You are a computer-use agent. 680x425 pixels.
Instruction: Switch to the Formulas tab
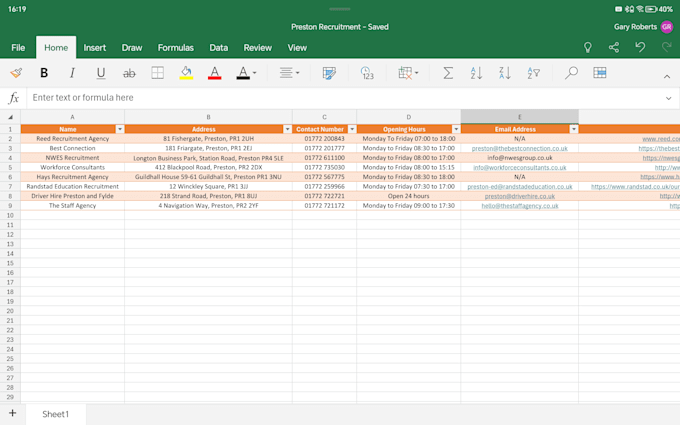176,48
